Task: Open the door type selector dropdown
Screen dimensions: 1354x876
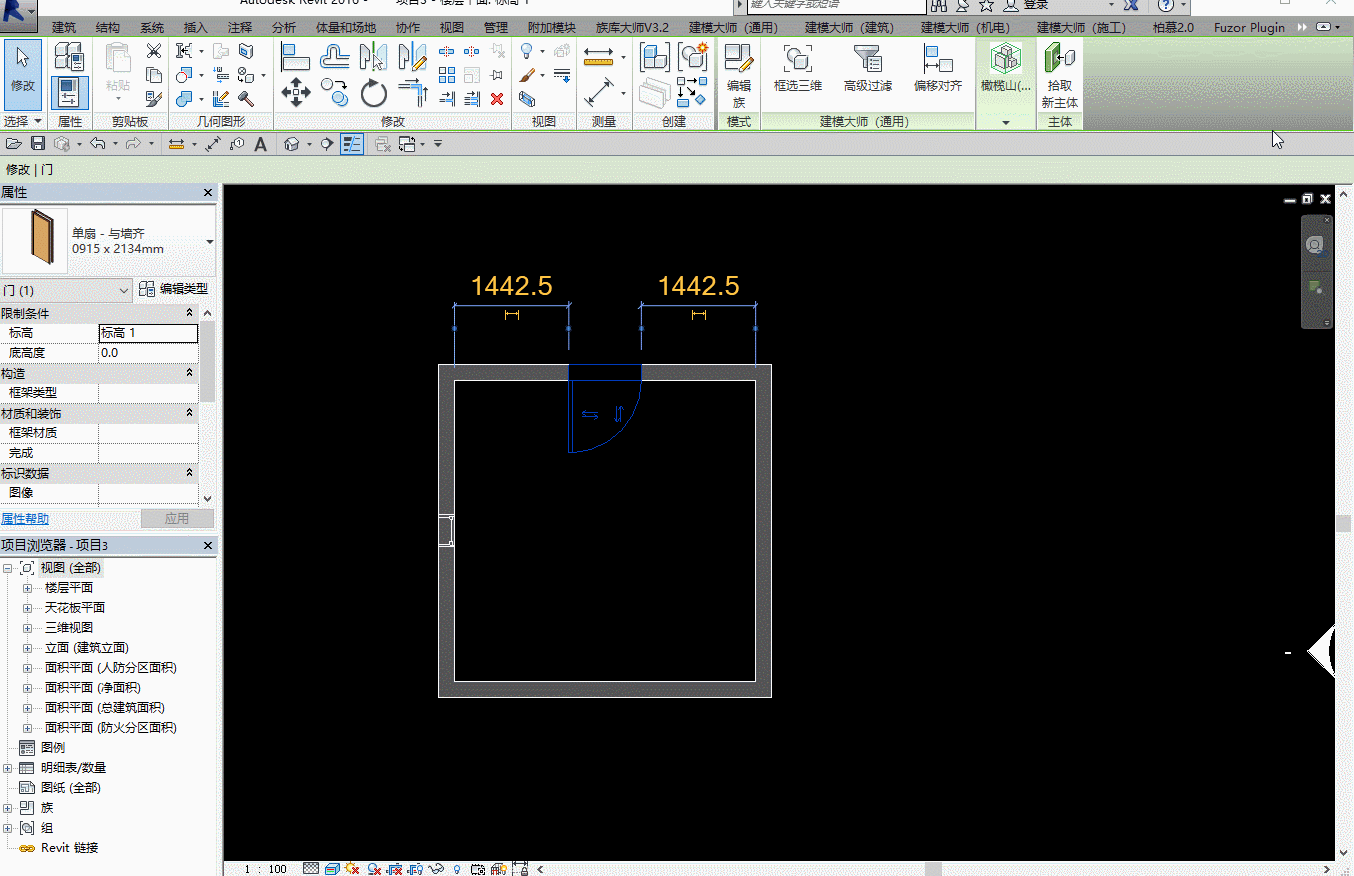Action: [209, 241]
